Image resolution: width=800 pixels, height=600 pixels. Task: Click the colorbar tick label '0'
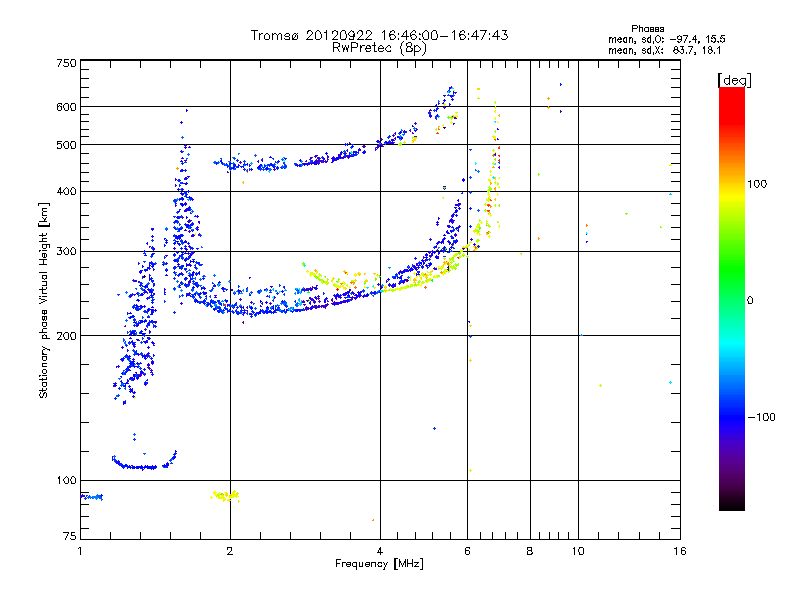pyautogui.click(x=750, y=300)
